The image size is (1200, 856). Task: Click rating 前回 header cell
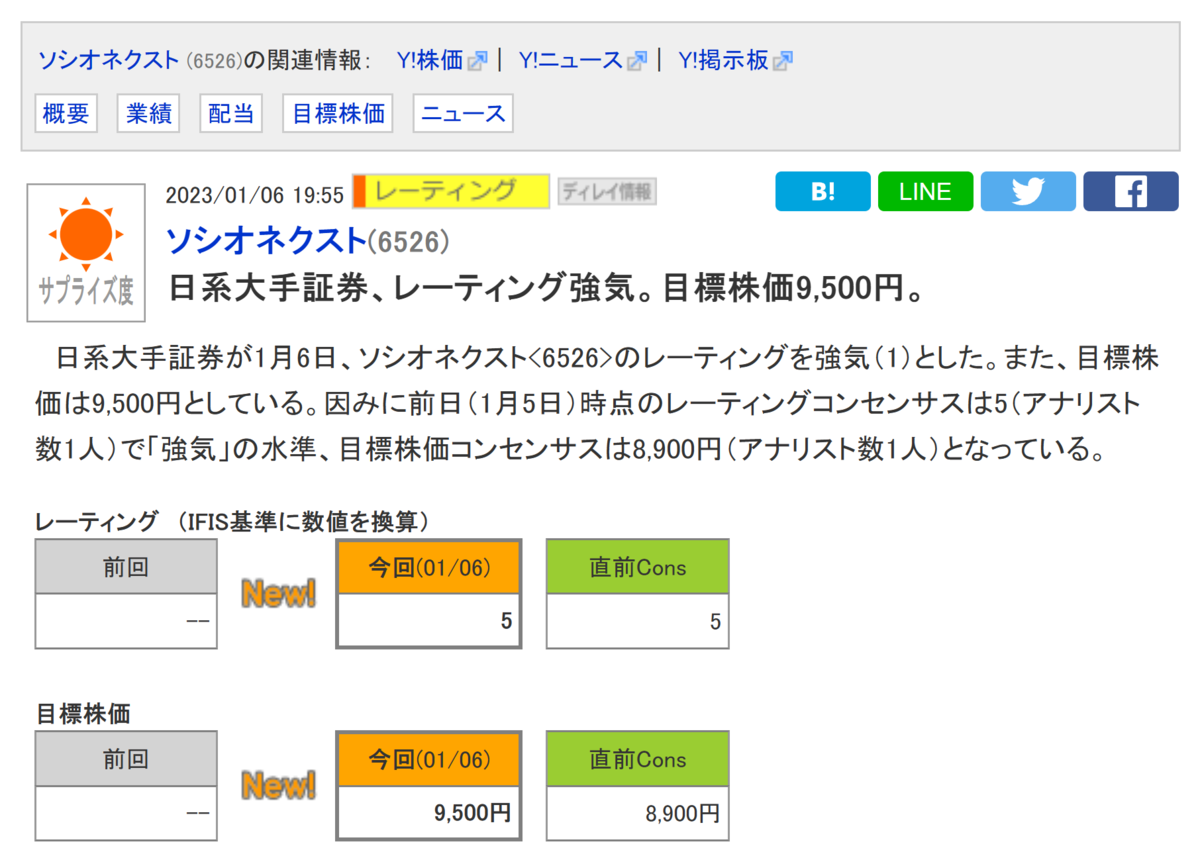click(x=126, y=567)
